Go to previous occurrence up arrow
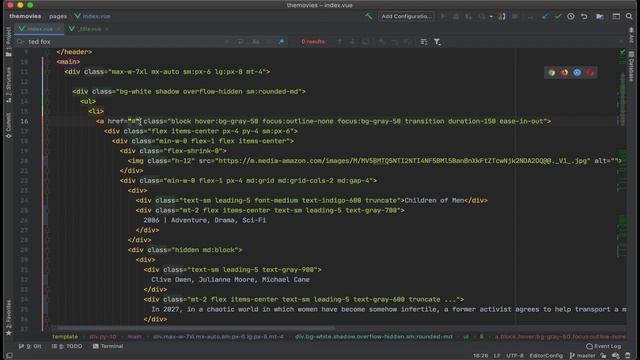Viewport: 640px width, 360px height. [x=340, y=42]
